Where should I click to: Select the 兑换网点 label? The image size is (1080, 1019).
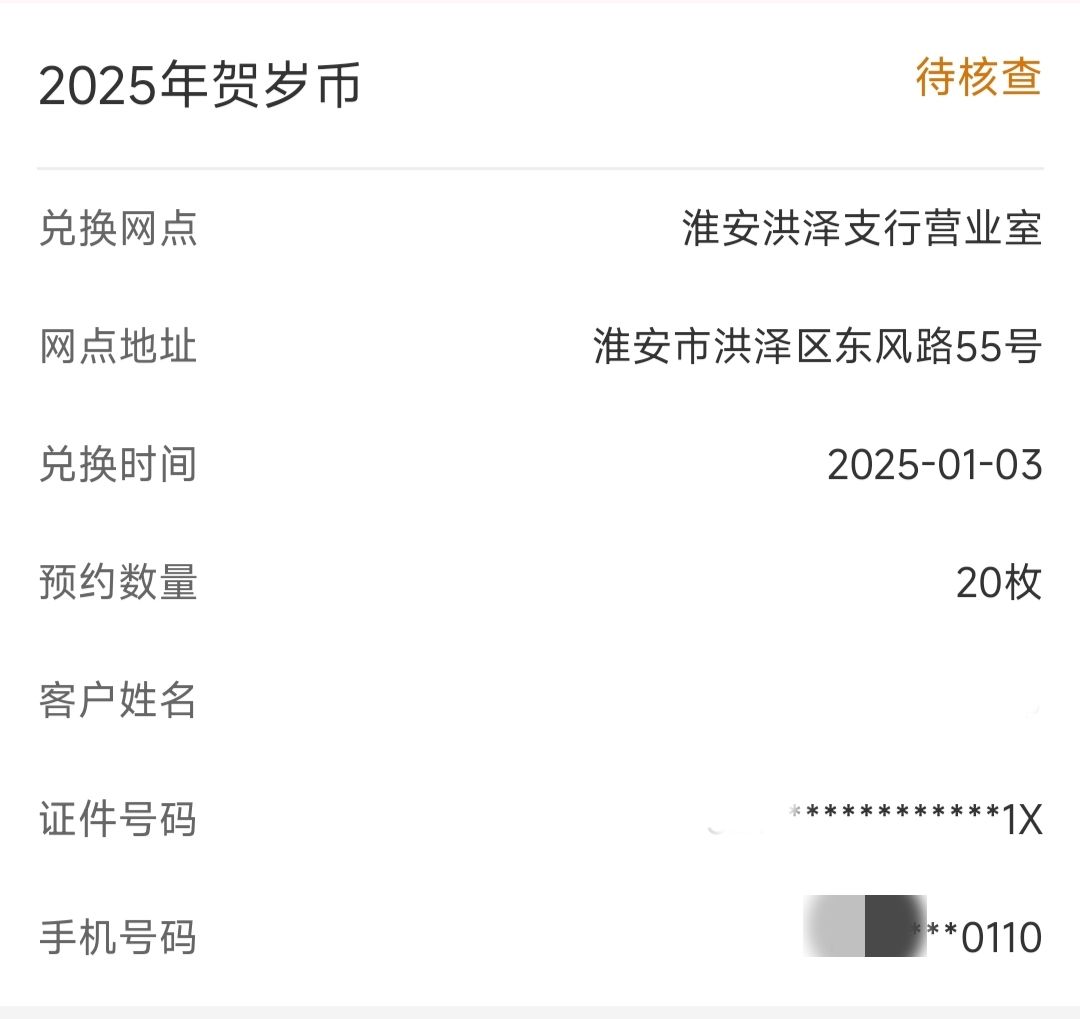(x=118, y=228)
